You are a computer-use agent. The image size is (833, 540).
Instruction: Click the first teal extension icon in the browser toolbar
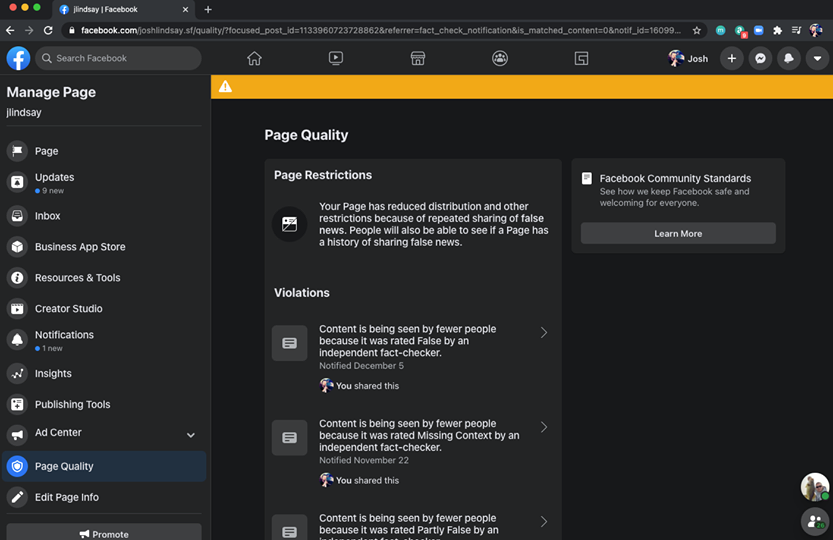click(x=720, y=30)
